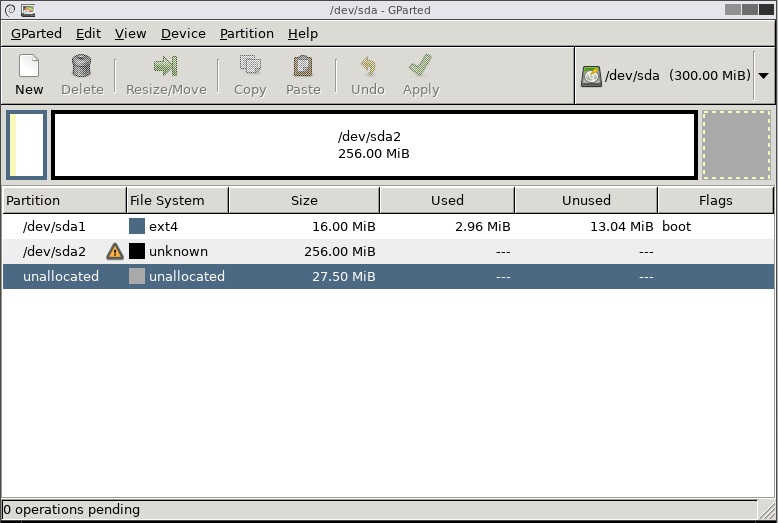Select the /dev/sda2 block in disk map
Screen dimensions: 778x523
click(374, 145)
